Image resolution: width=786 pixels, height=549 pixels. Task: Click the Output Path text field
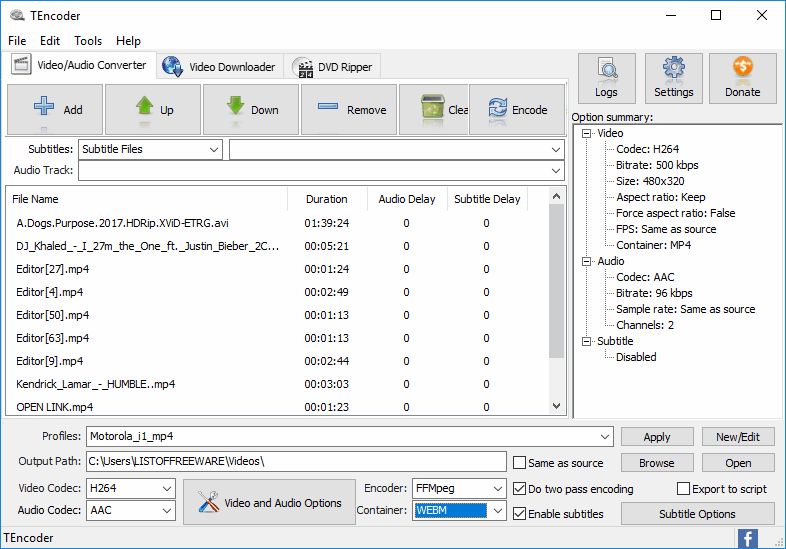pyautogui.click(x=296, y=461)
